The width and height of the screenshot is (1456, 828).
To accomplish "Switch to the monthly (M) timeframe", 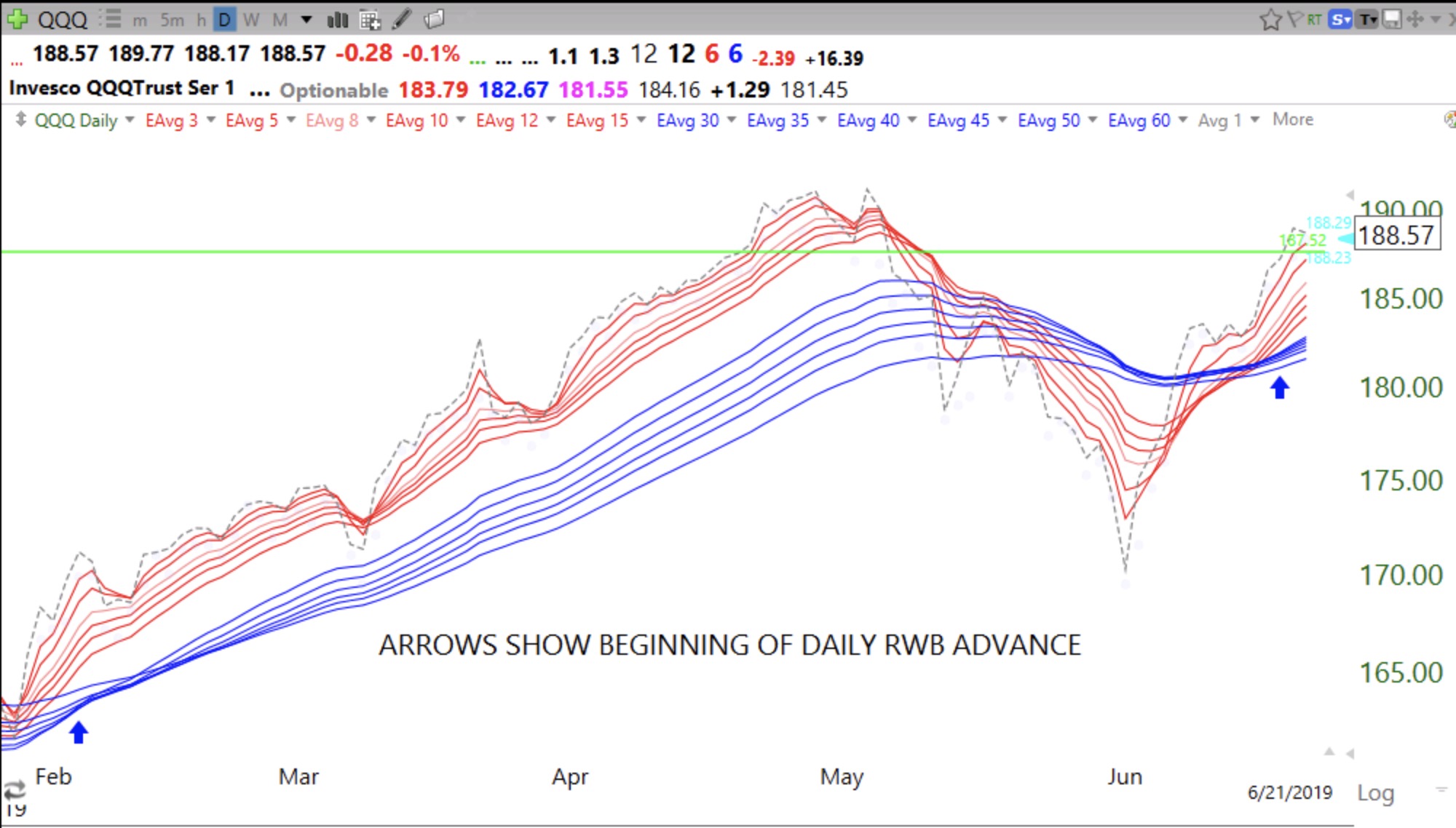I will [x=280, y=20].
